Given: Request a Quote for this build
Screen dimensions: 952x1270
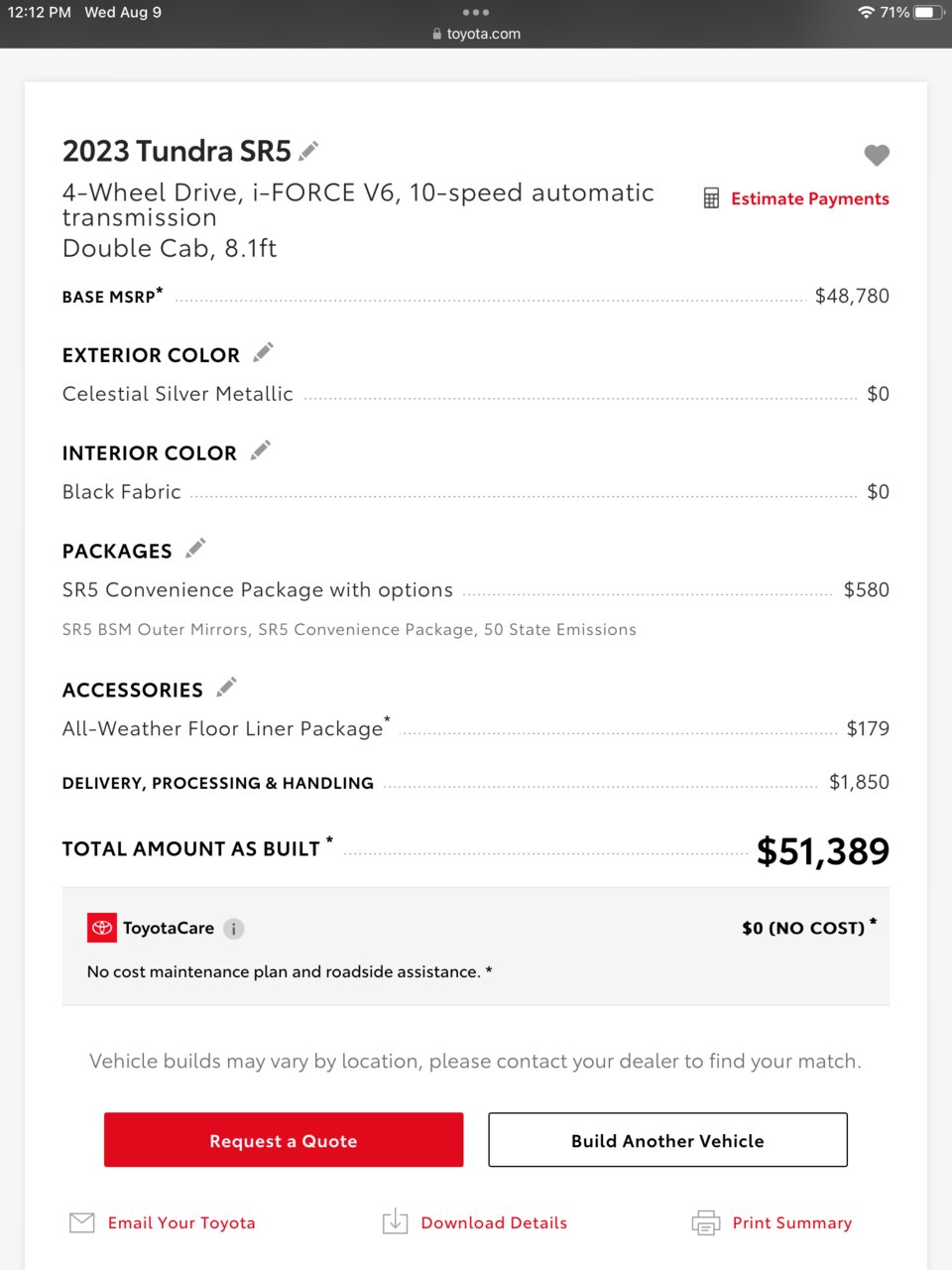Looking at the screenshot, I should point(284,1140).
